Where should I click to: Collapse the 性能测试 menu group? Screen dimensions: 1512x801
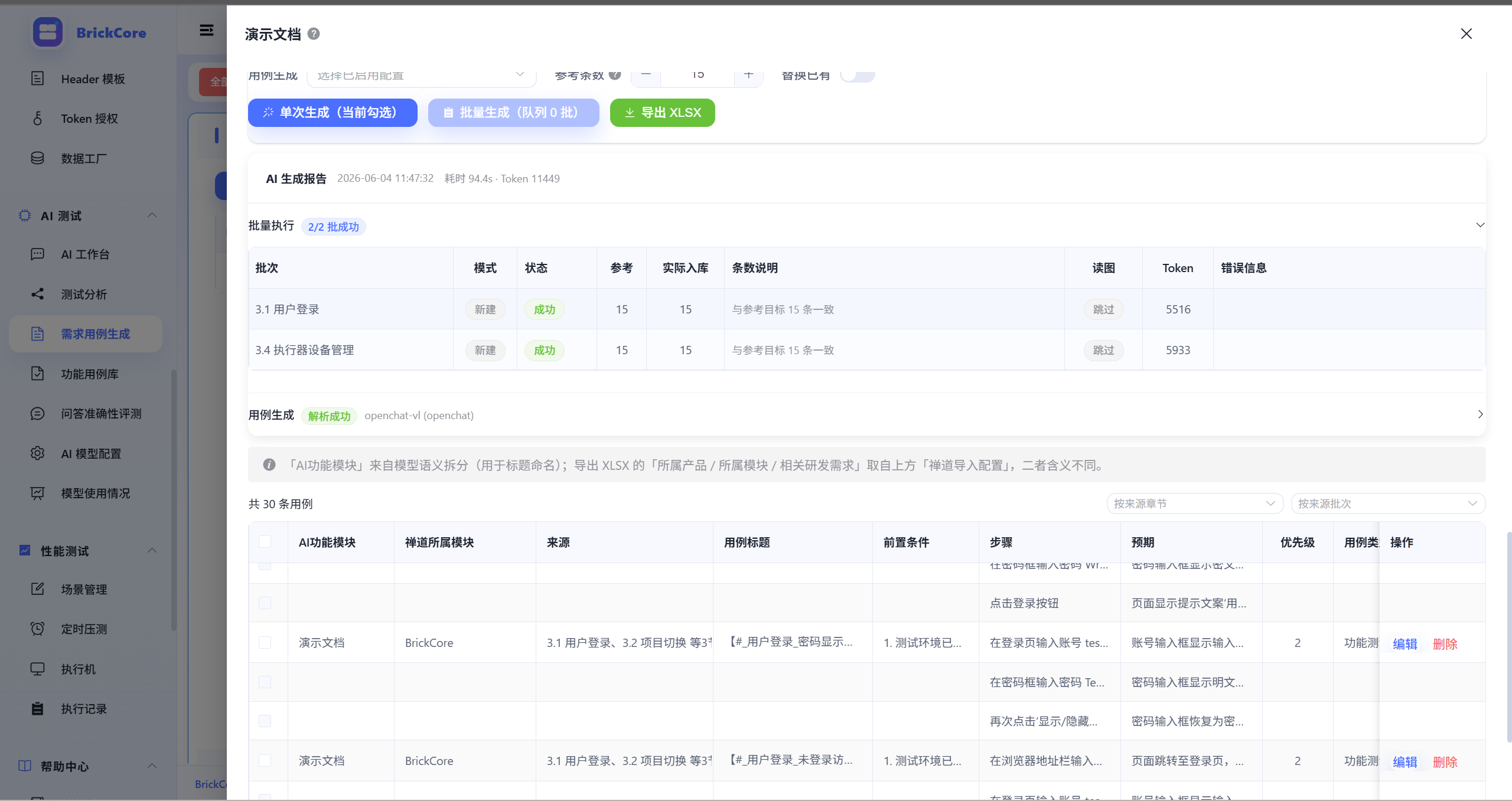(152, 550)
